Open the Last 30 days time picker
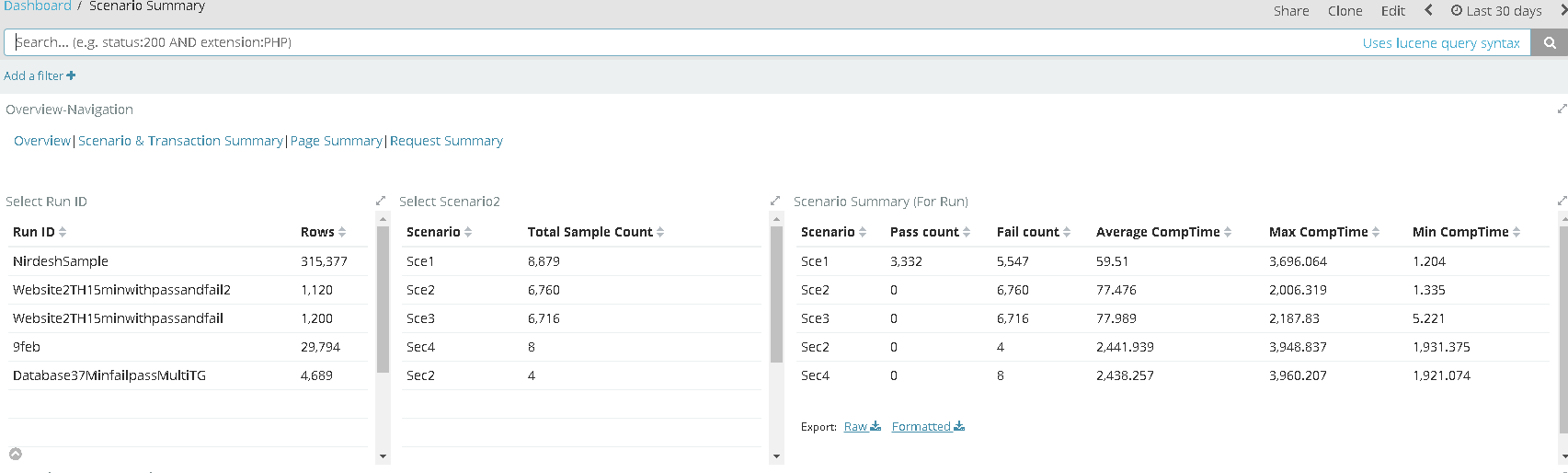Screen dimensions: 1568x473 click(x=1496, y=11)
